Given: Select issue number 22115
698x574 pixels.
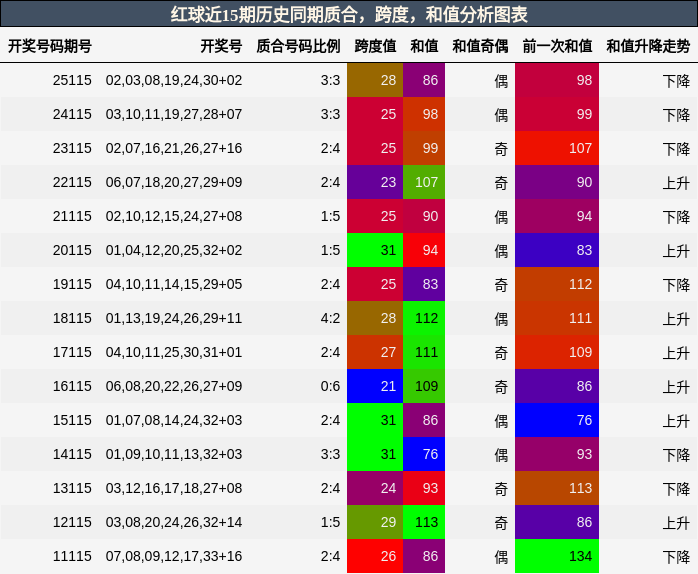Looking at the screenshot, I should click(72, 182).
